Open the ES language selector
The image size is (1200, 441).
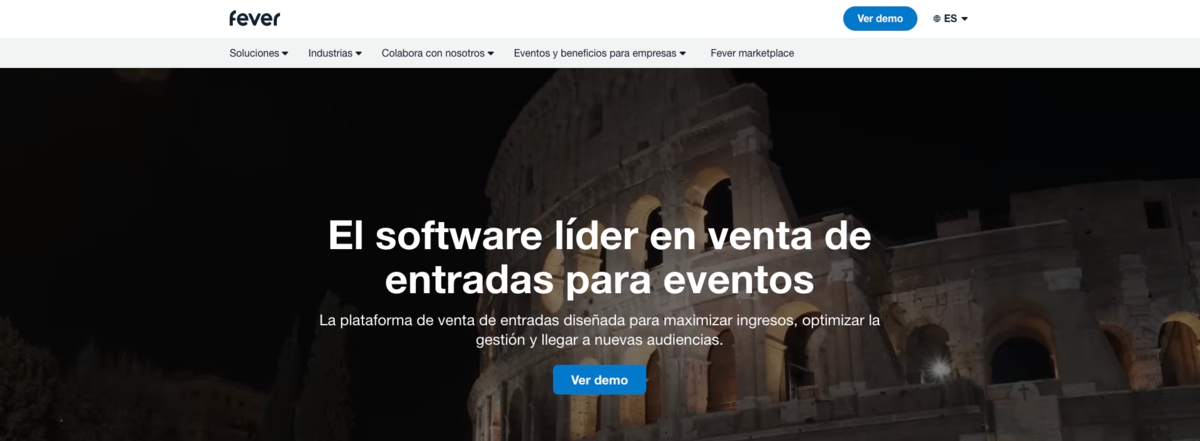click(951, 18)
